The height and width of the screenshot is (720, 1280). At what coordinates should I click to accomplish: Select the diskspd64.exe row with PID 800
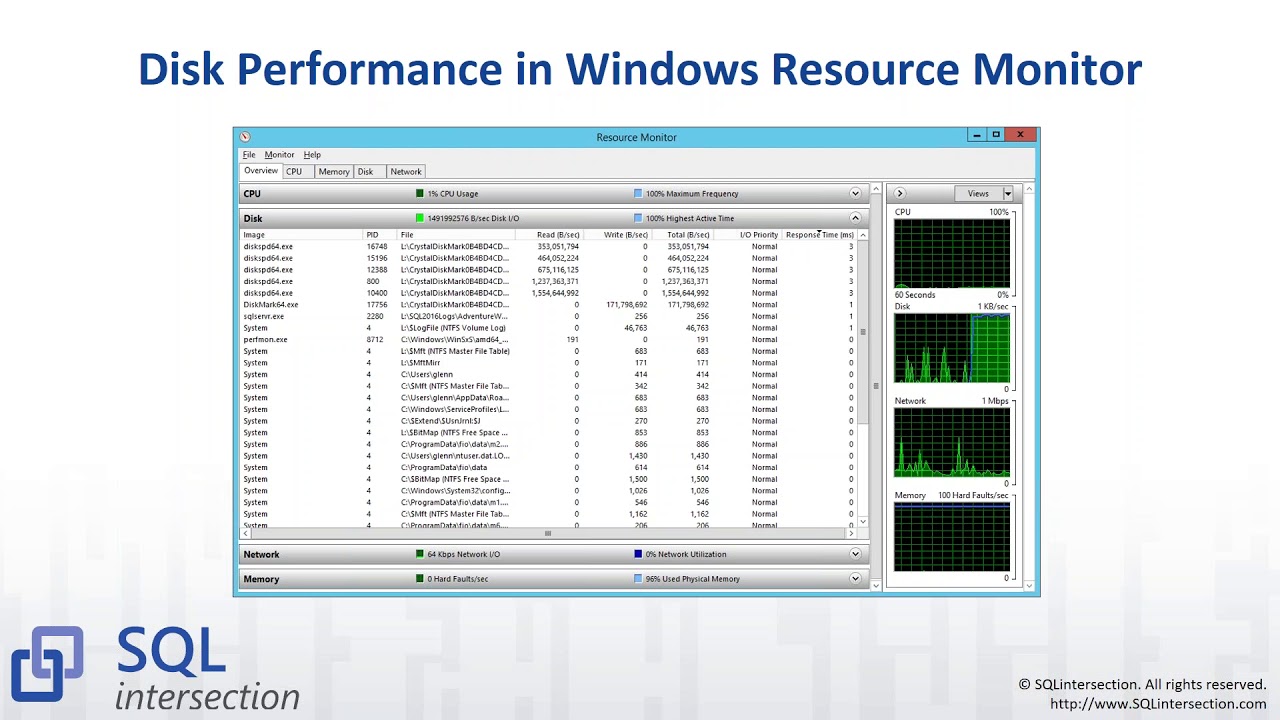[548, 282]
